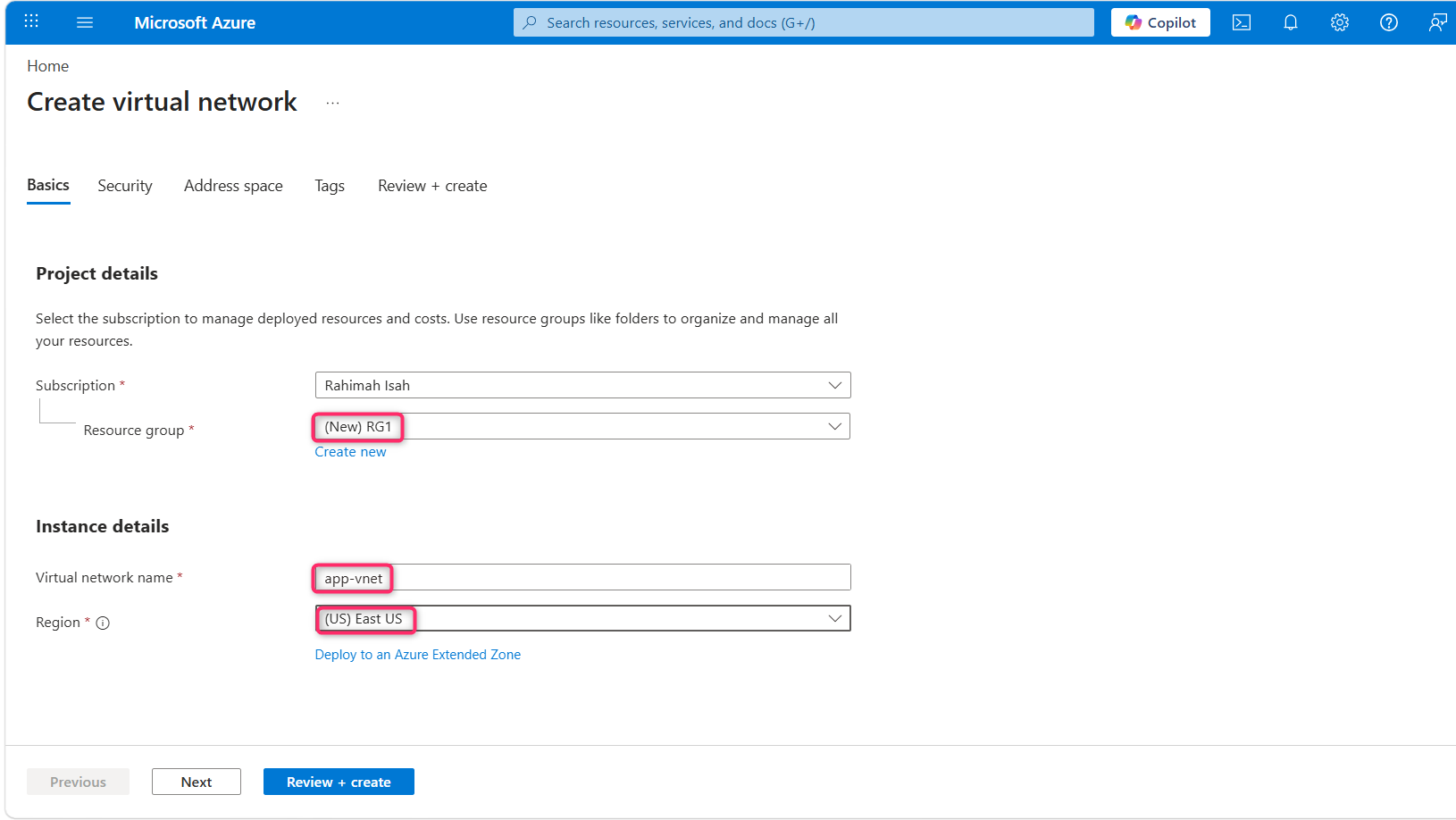1456x820 pixels.
Task: Switch to the Address space tab
Action: [x=233, y=186]
